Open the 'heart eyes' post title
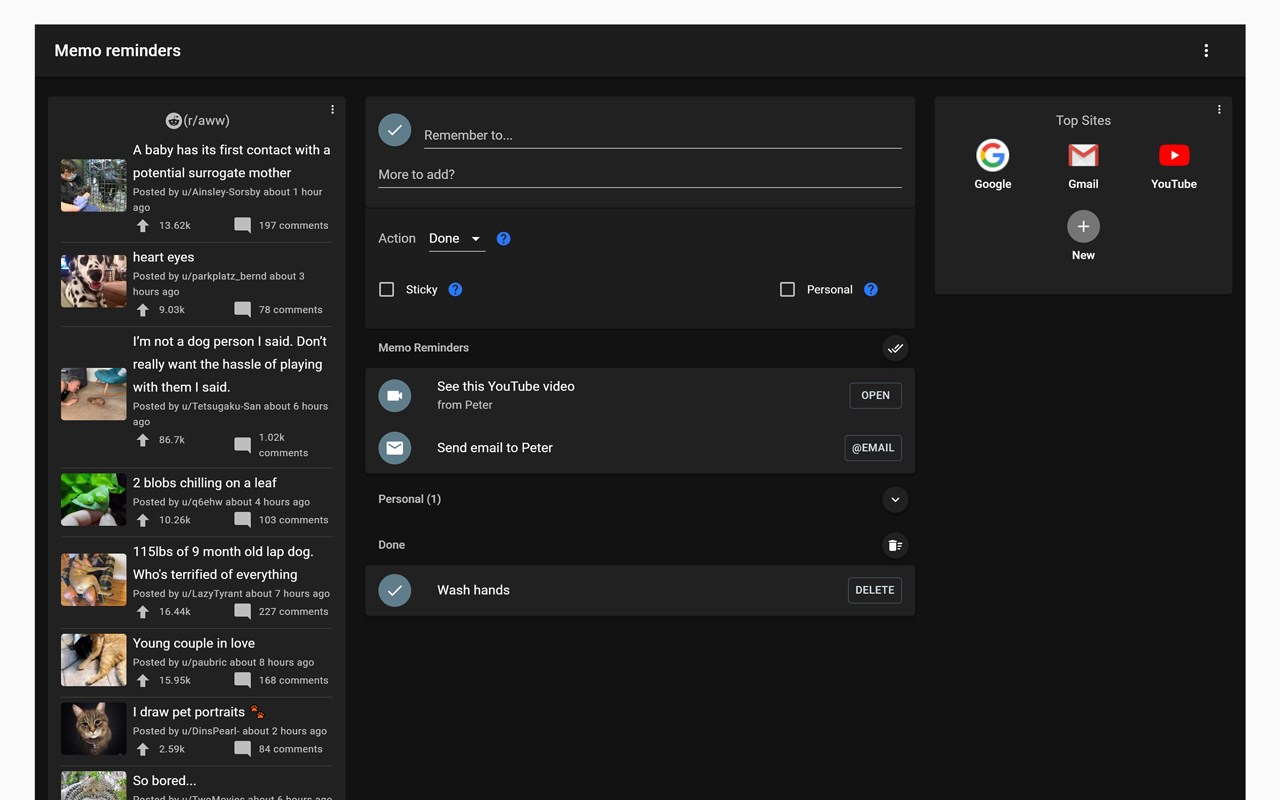 pyautogui.click(x=164, y=257)
